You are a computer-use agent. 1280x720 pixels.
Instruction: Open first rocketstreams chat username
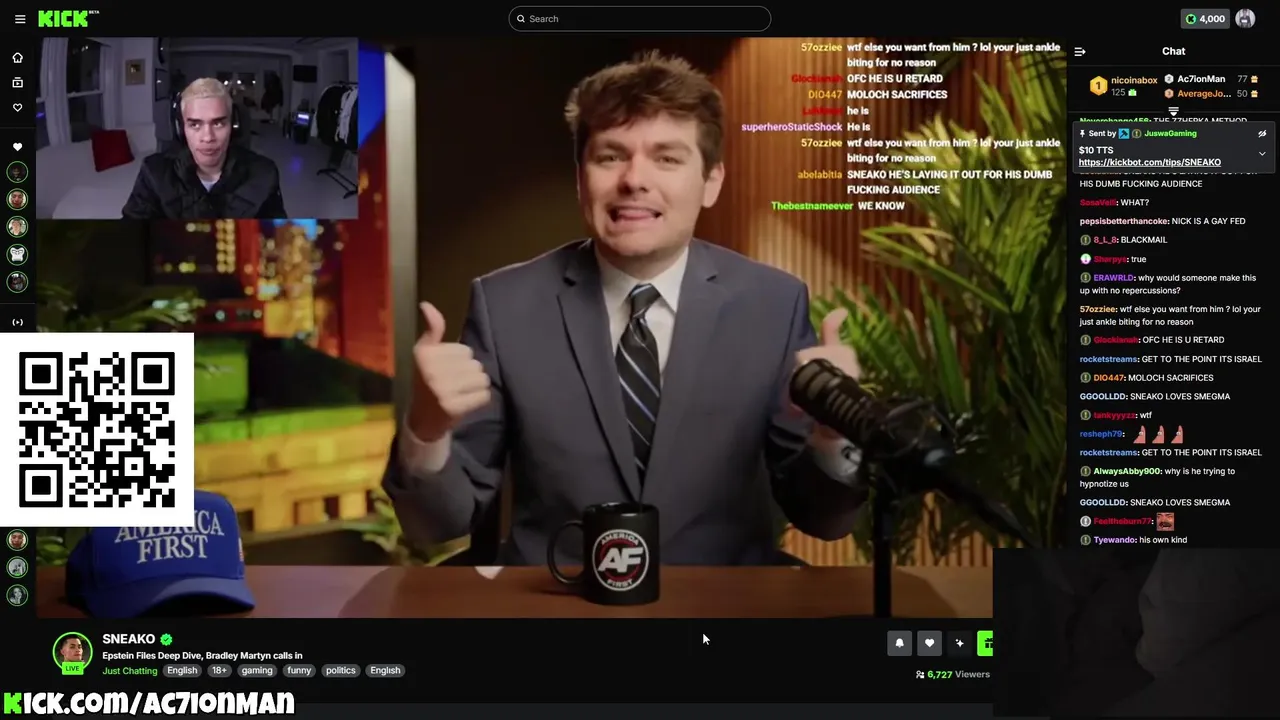pyautogui.click(x=1108, y=359)
